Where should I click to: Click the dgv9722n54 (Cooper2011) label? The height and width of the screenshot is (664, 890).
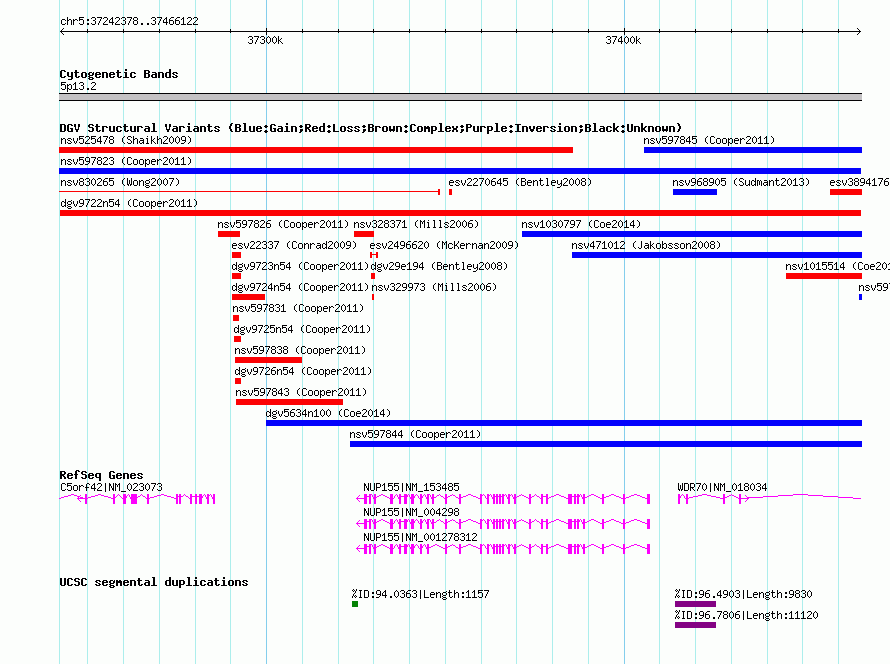129,203
